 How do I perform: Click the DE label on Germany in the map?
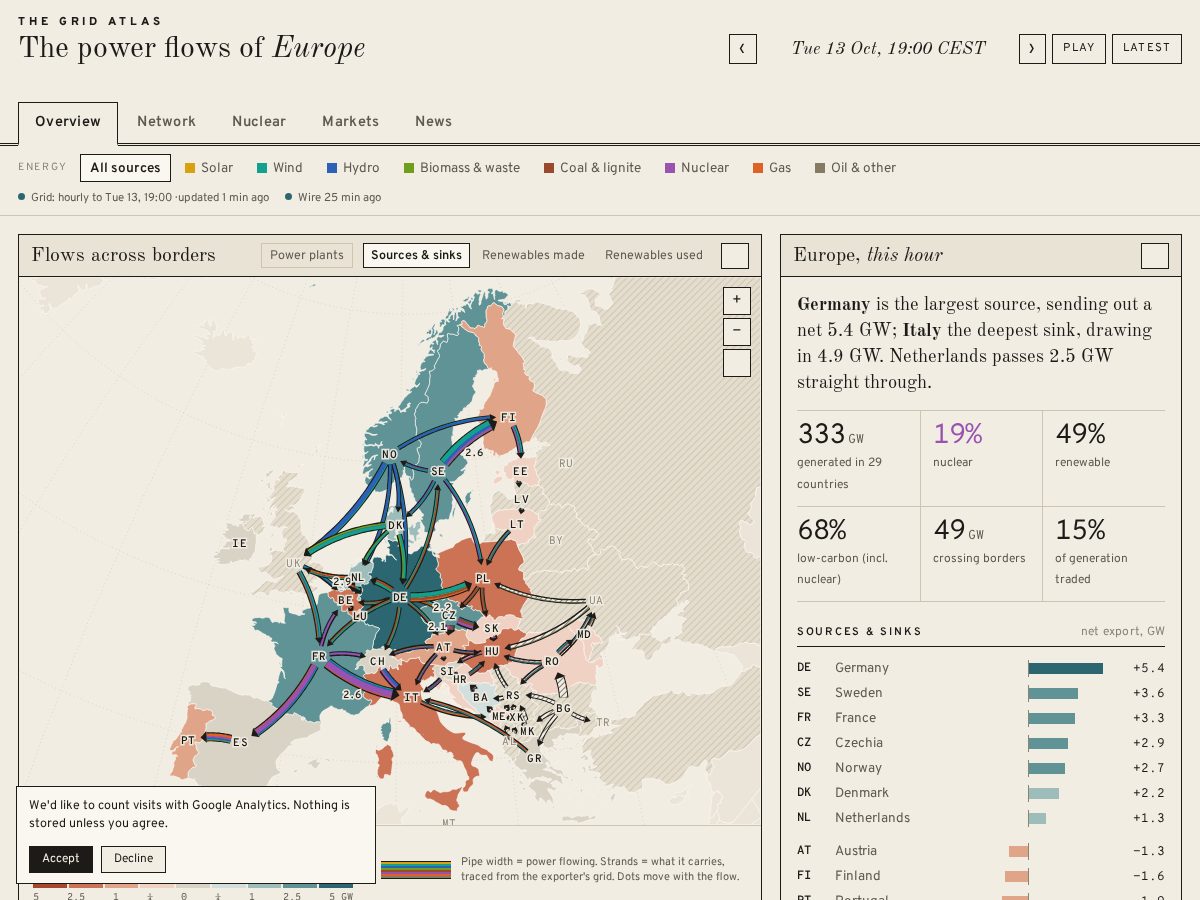coord(400,598)
